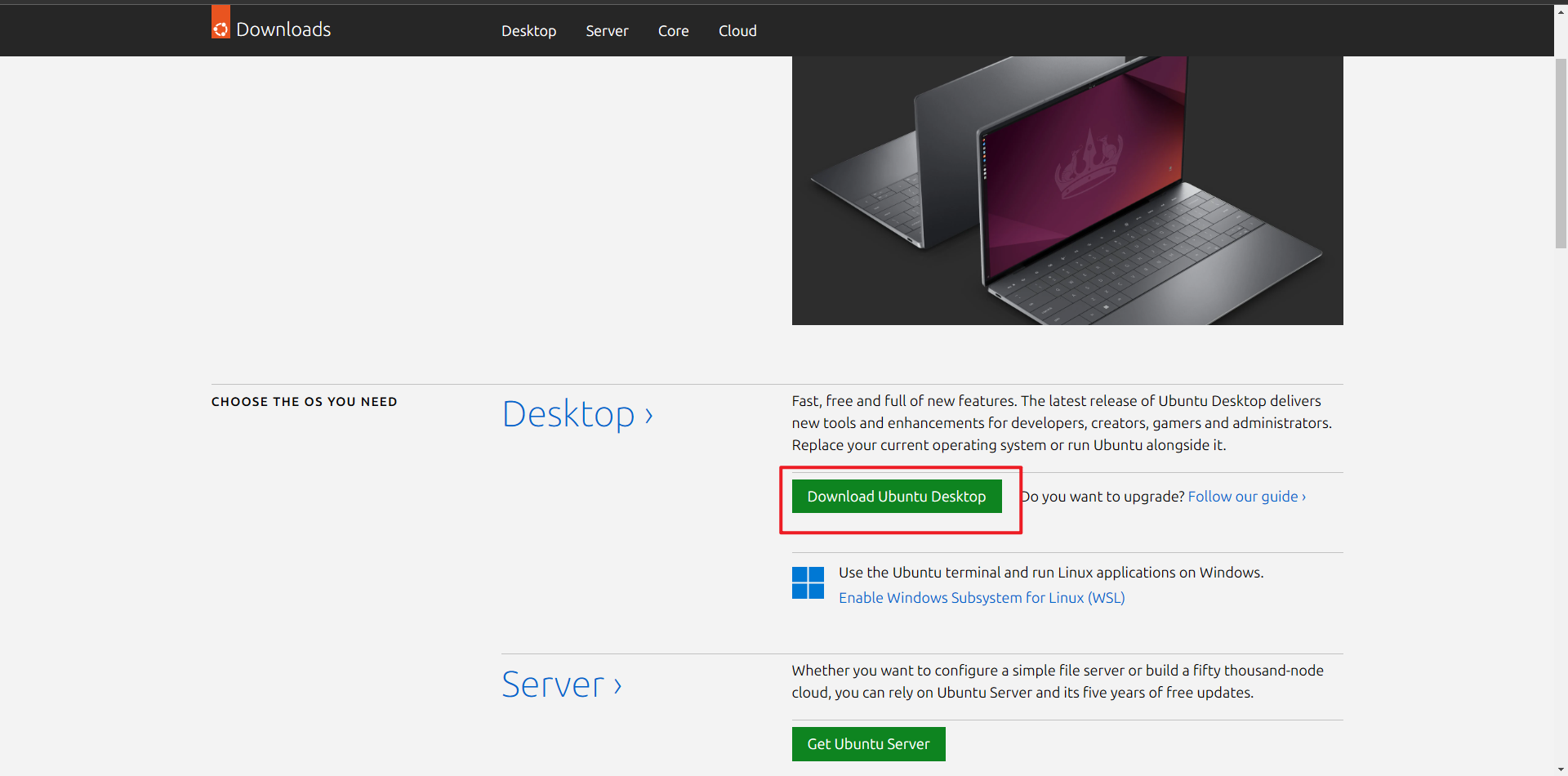Click the laptops promotional image

pos(1067,190)
